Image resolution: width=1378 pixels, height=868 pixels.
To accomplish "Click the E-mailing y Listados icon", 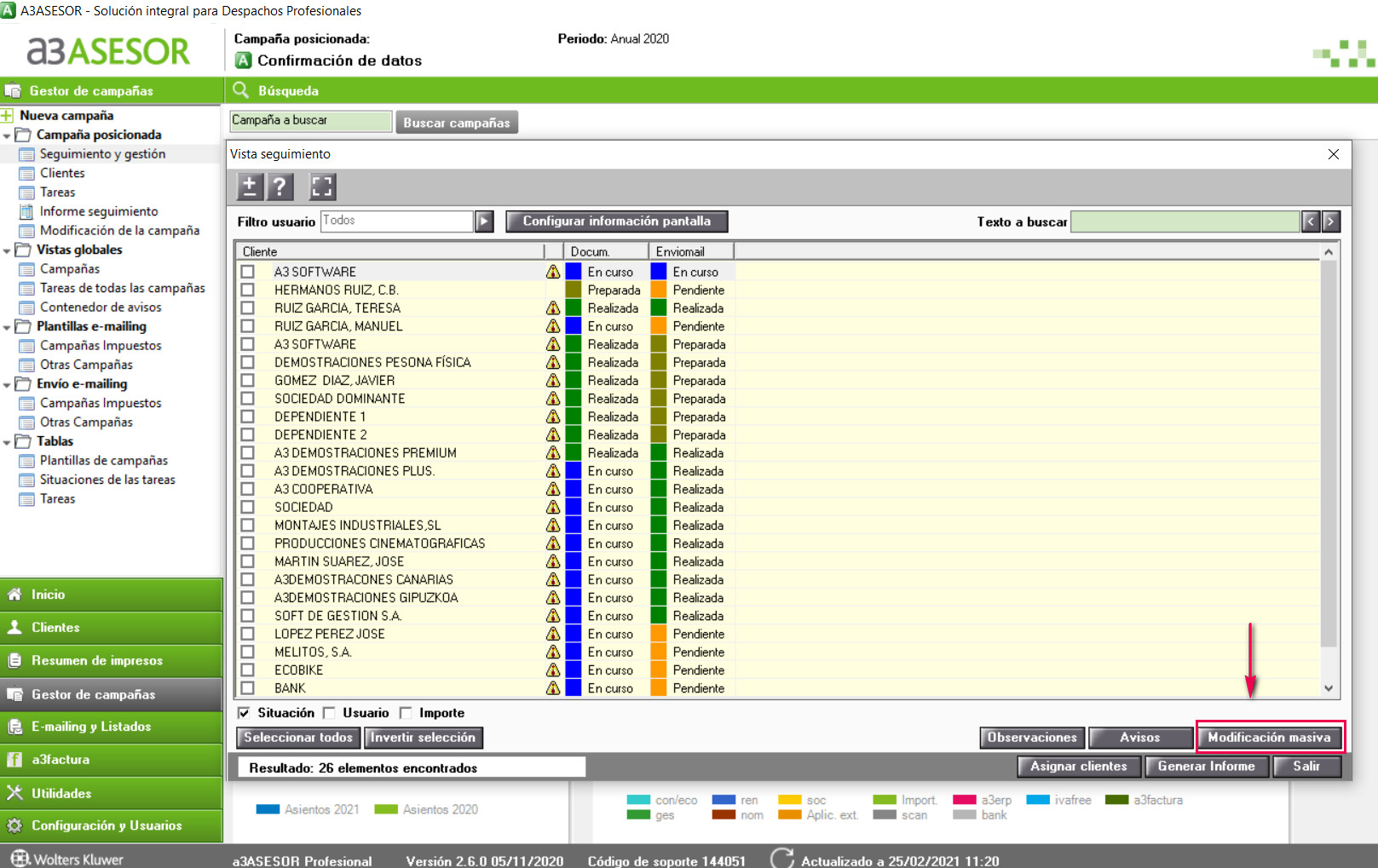I will point(14,727).
